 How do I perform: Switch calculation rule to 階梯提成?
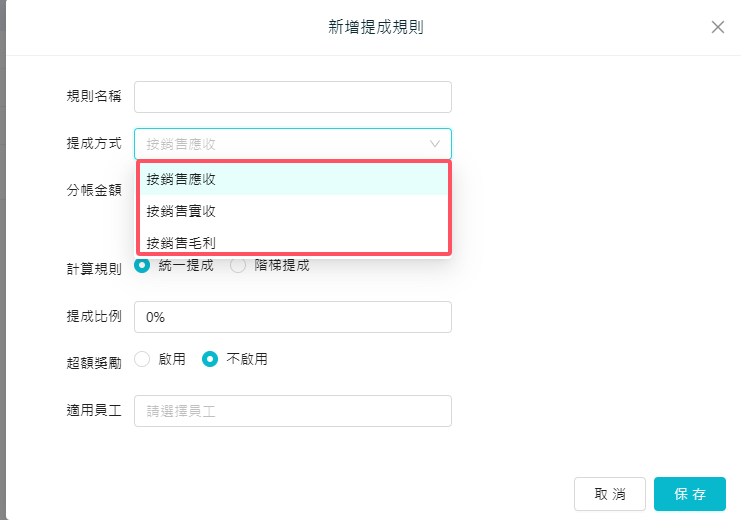238,266
